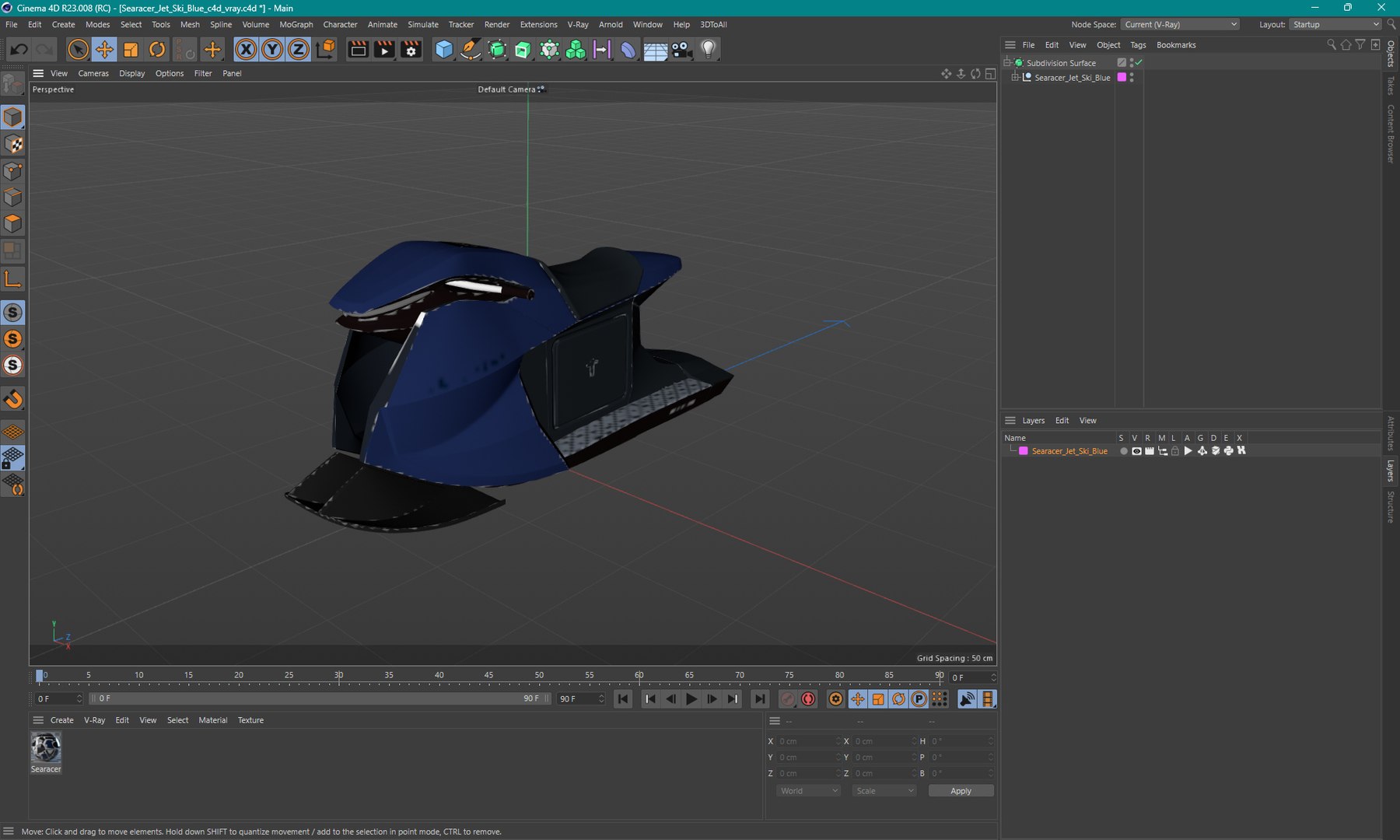Switch to the Attributes side tab
1400x840 pixels.
pos(1391,433)
